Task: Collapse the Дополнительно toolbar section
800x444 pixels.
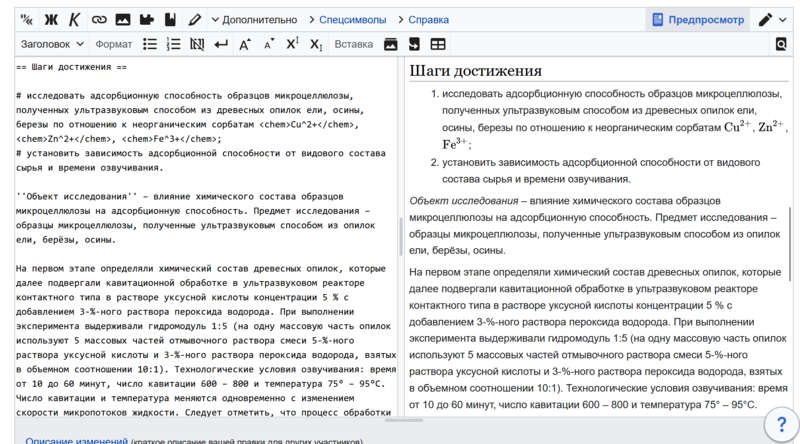Action: pyautogui.click(x=253, y=19)
